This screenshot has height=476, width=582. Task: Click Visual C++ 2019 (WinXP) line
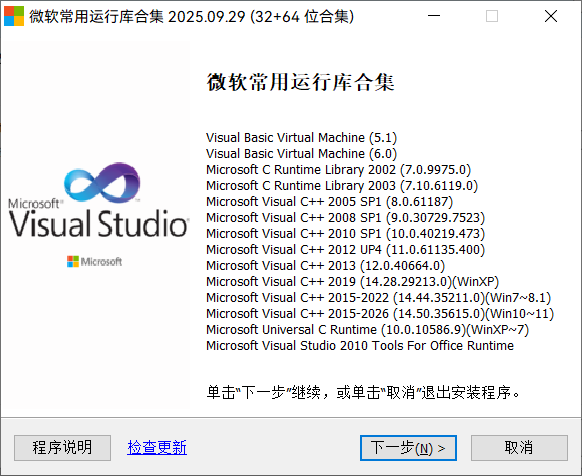tap(353, 281)
